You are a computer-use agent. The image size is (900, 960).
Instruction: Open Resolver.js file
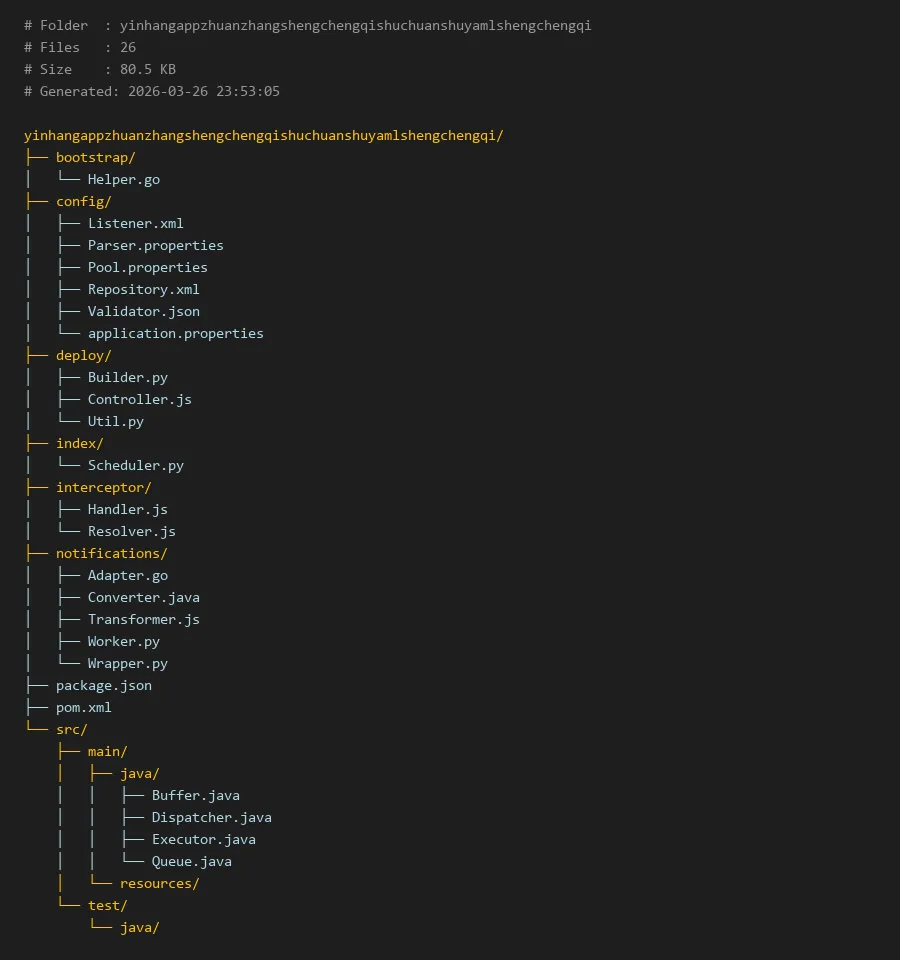click(131, 531)
